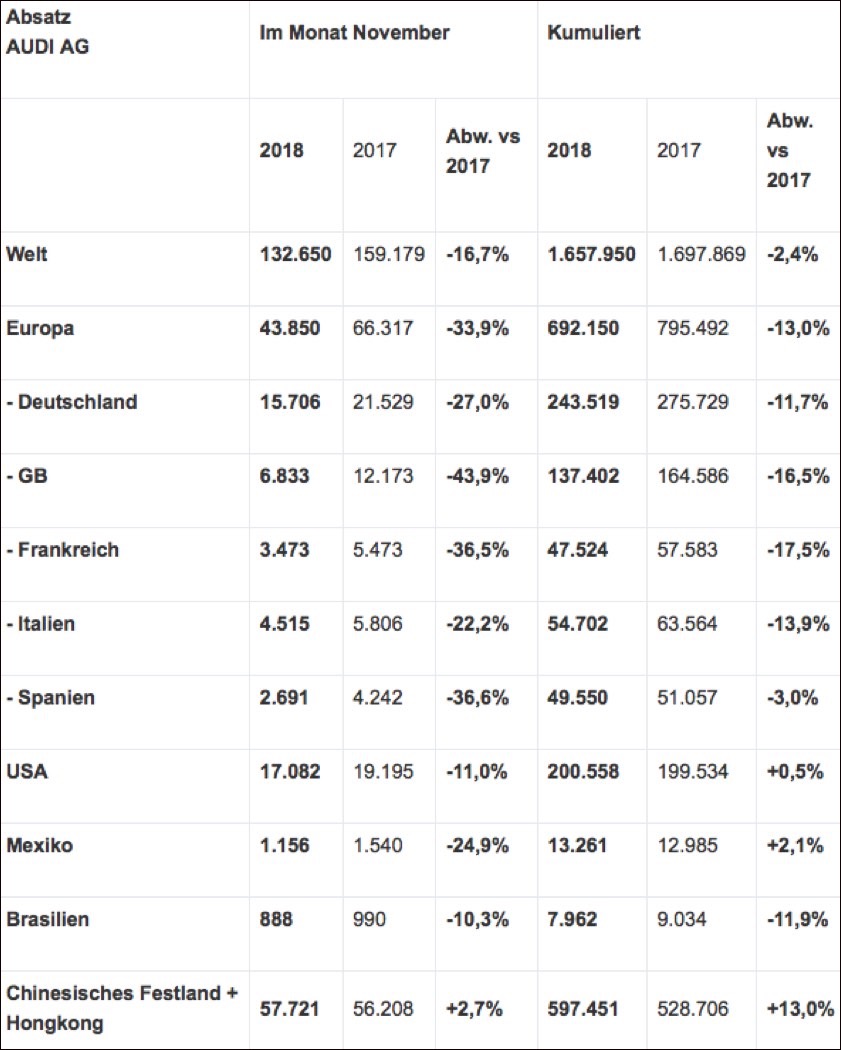Click Chinesisches Festland + Hongkong label

pos(122,1008)
